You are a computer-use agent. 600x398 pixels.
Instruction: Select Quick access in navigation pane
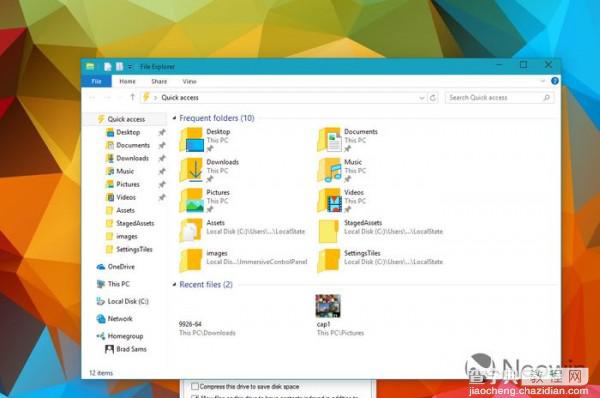tap(126, 119)
